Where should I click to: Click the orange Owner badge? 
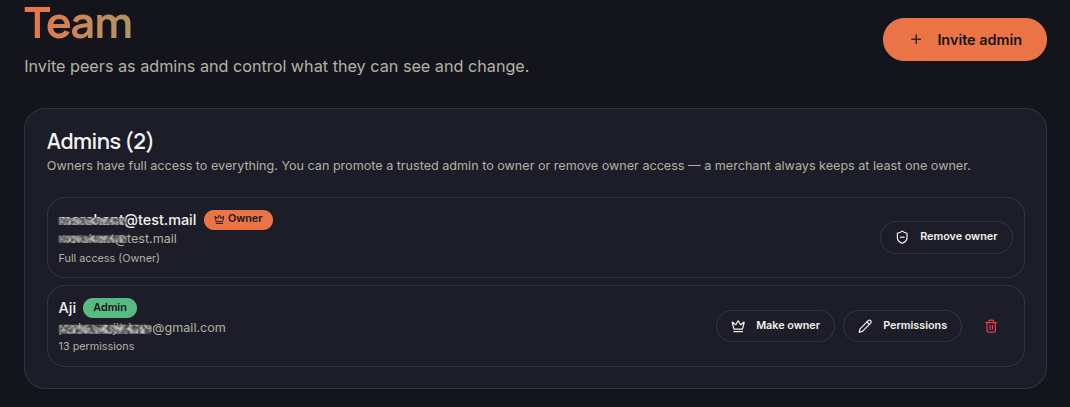(x=238, y=220)
